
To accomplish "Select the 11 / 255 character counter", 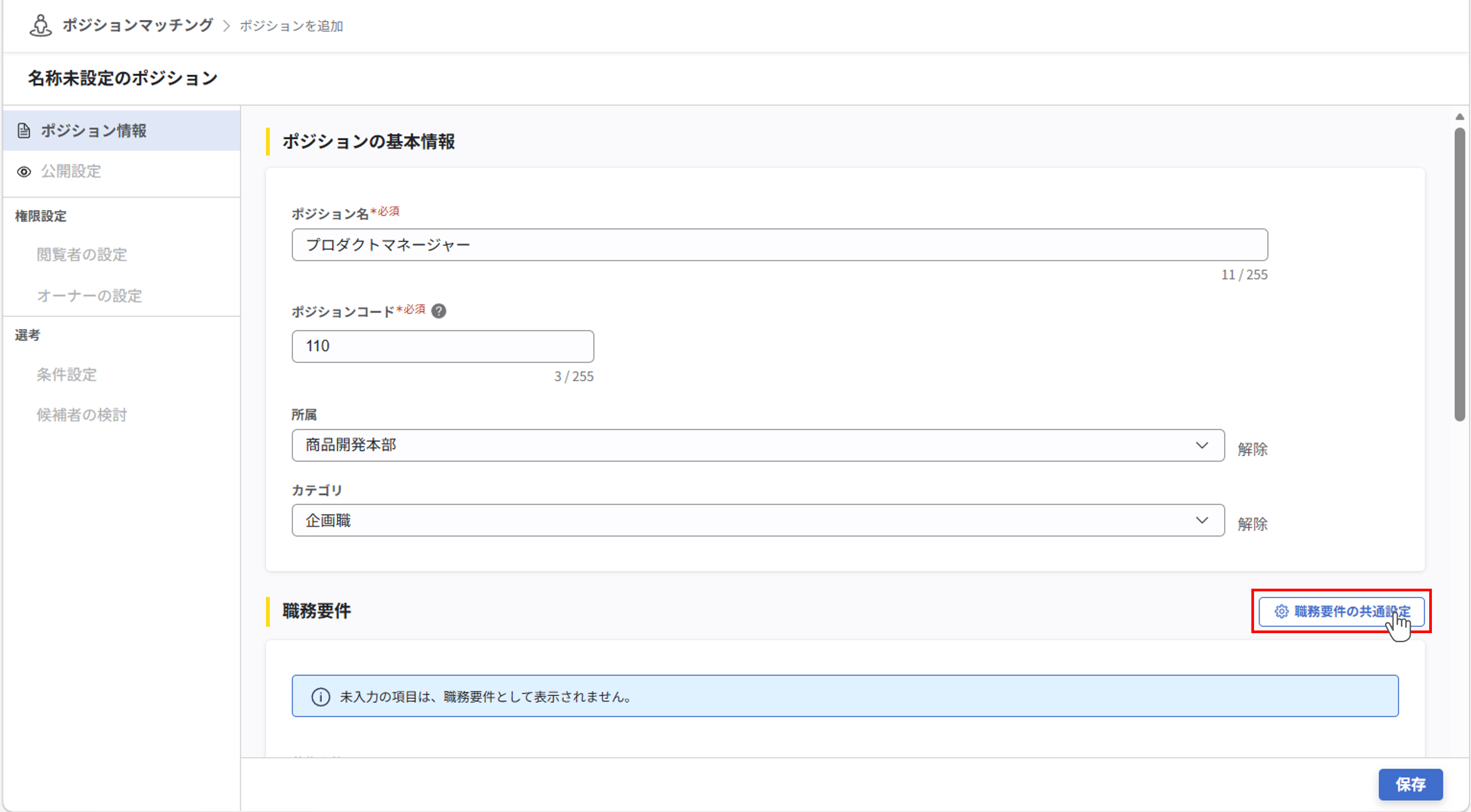I will [x=1244, y=275].
